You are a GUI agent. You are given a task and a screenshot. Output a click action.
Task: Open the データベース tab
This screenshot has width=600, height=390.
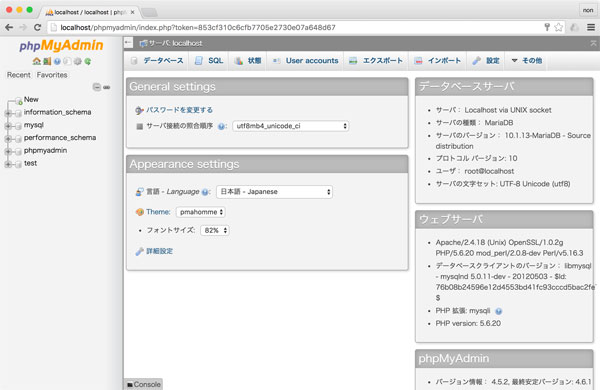point(157,60)
